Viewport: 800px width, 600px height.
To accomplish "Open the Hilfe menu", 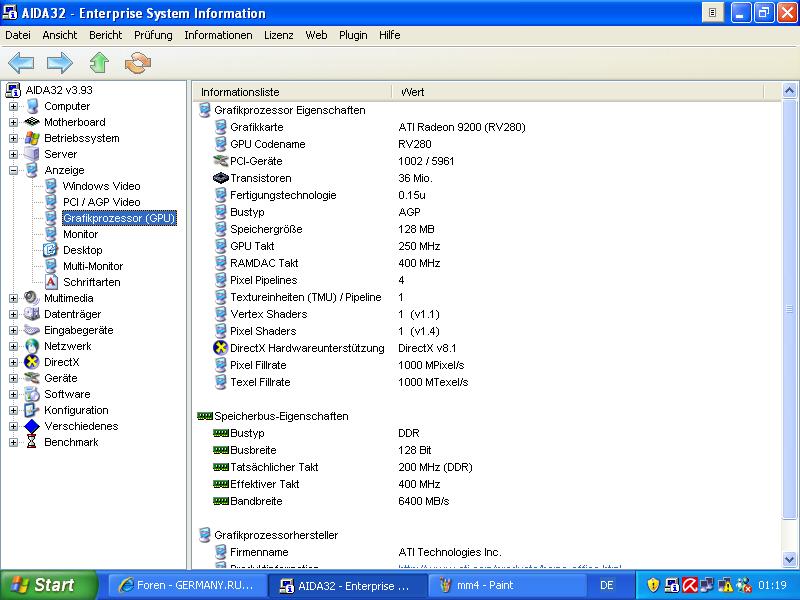I will tap(389, 35).
